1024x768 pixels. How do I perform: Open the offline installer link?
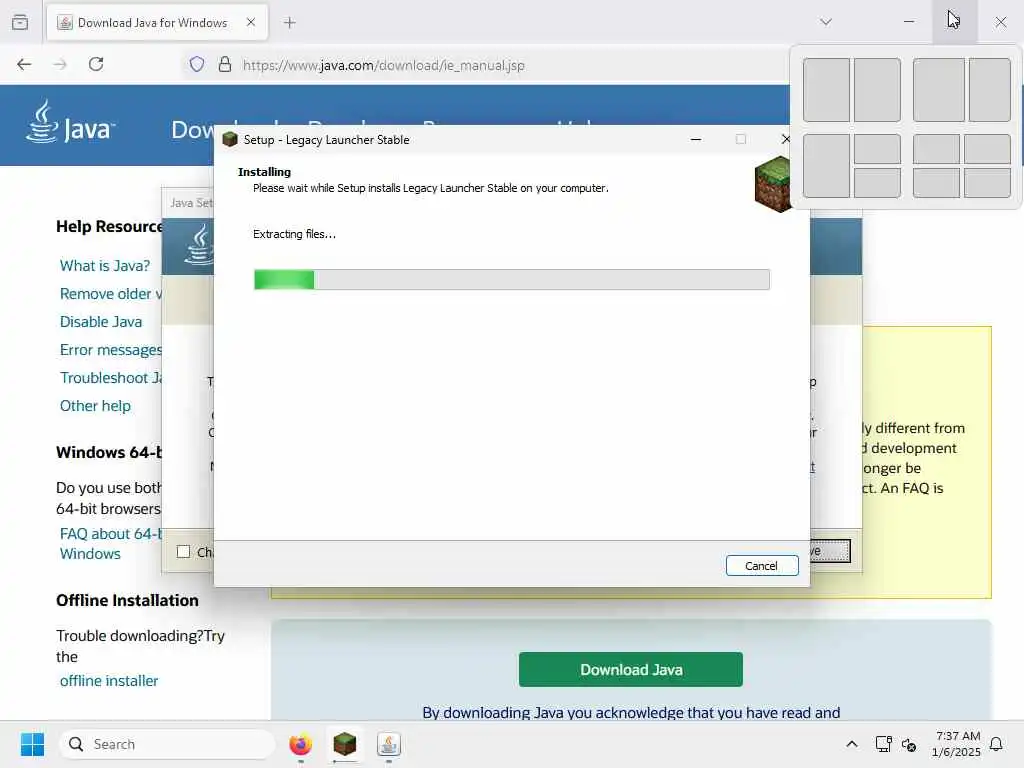tap(108, 681)
